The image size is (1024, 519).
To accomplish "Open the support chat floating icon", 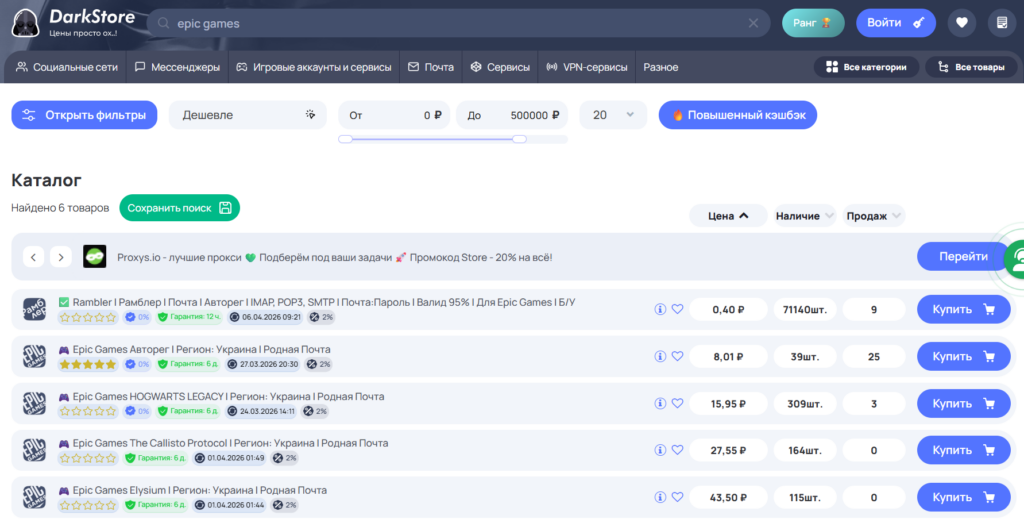I will [1015, 259].
